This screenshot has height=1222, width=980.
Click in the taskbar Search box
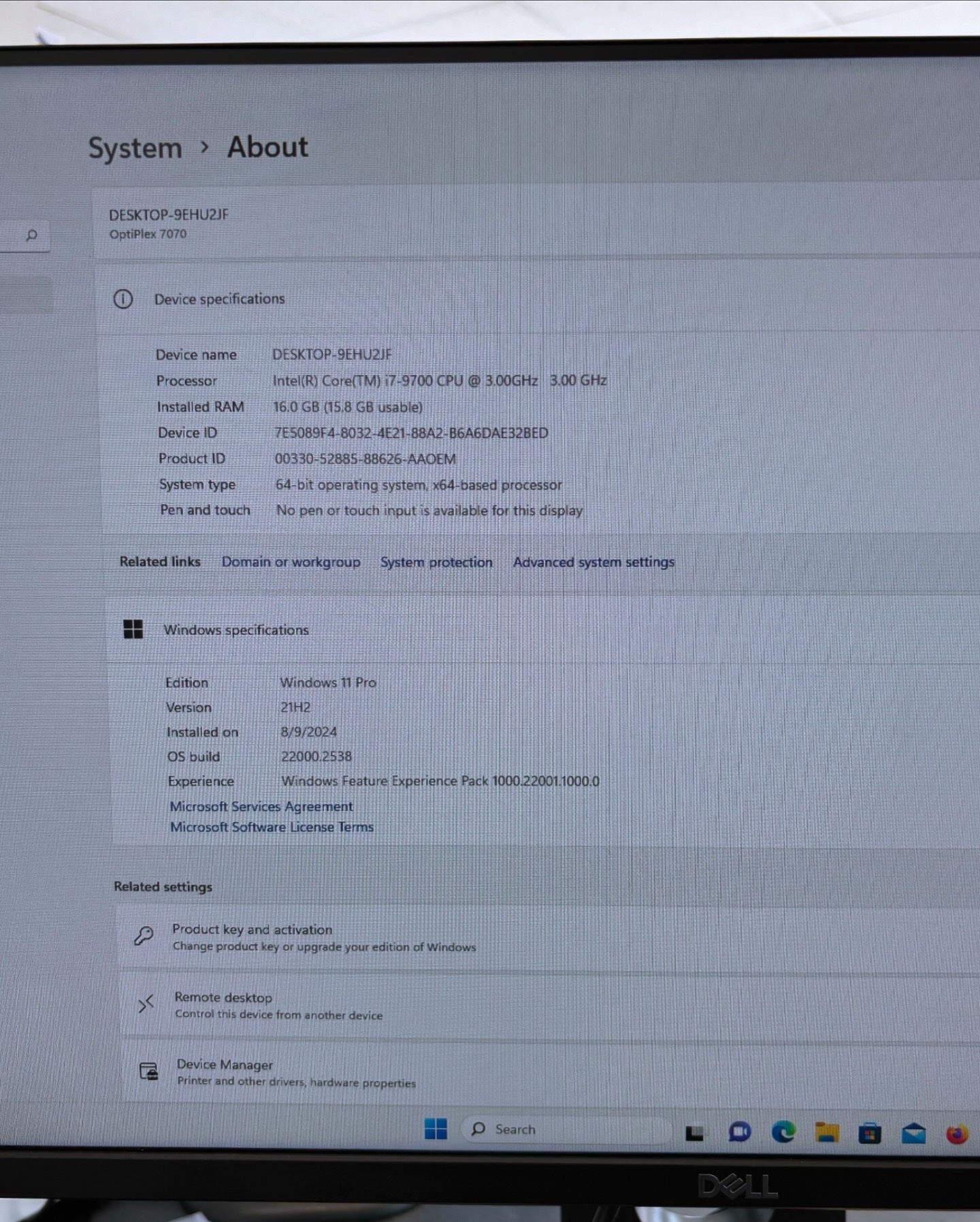coord(565,1129)
